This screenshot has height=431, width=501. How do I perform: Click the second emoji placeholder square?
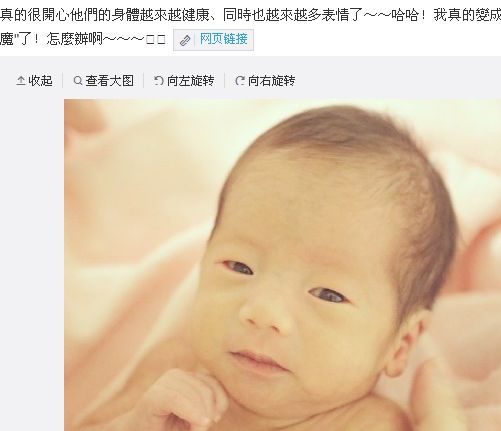[161, 40]
